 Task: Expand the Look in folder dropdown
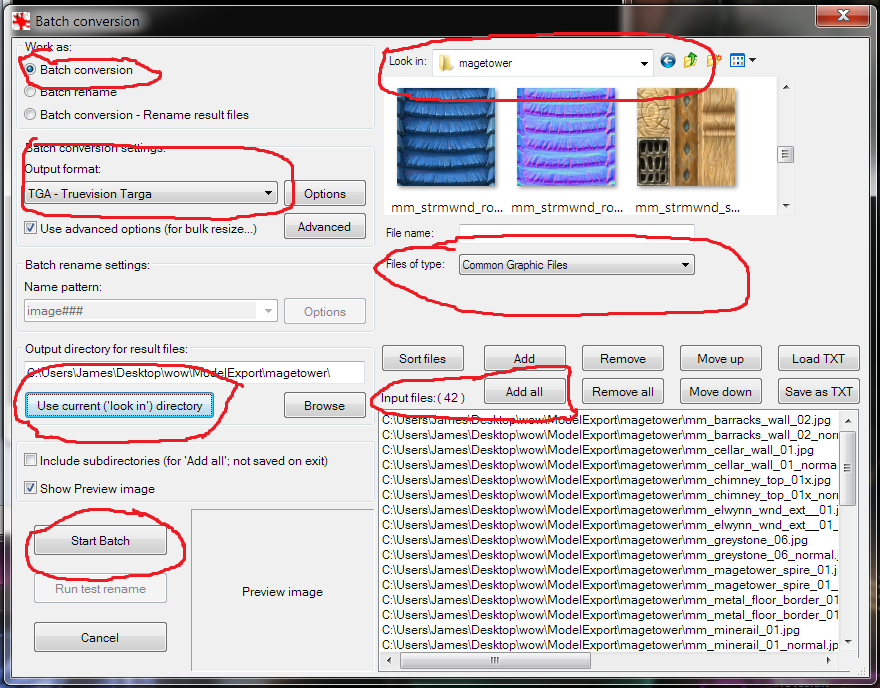pyautogui.click(x=644, y=63)
